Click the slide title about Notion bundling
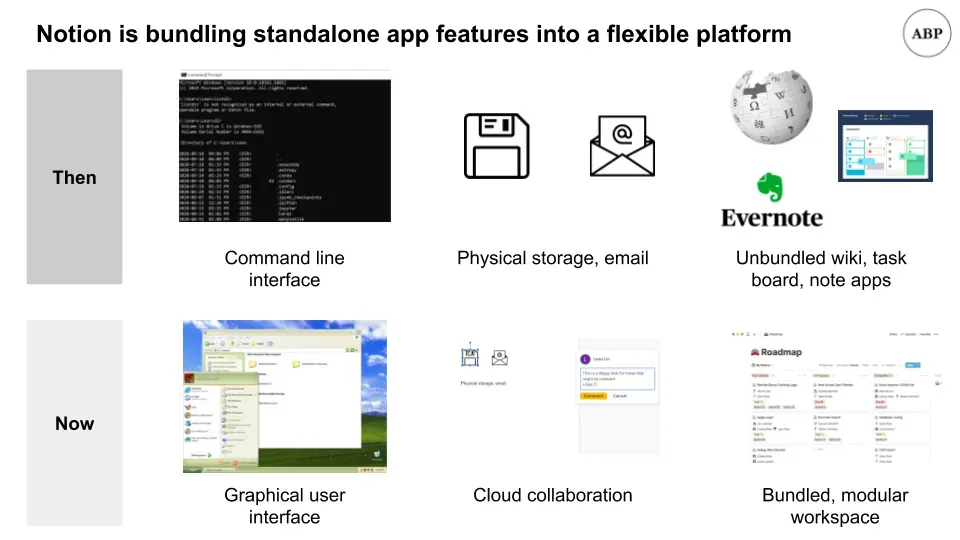The image size is (960, 540). pos(413,35)
